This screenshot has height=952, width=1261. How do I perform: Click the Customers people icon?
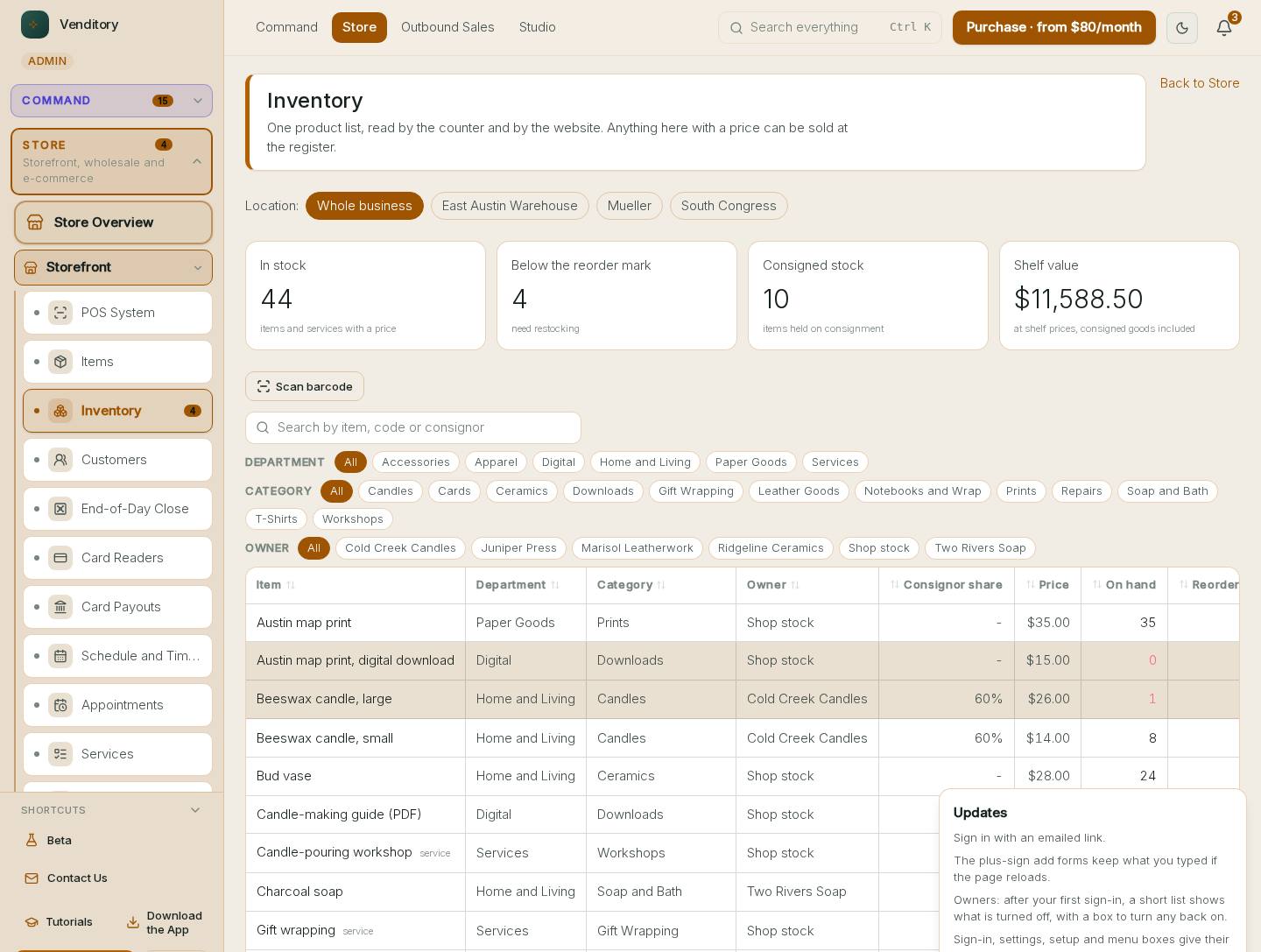60,460
